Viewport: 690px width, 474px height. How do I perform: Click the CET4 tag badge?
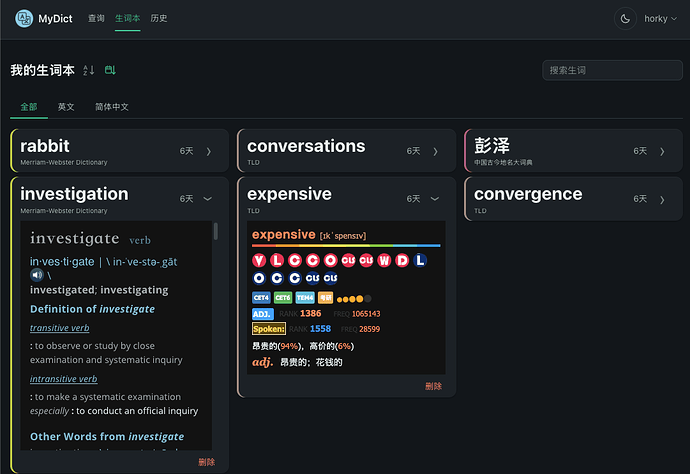261,298
